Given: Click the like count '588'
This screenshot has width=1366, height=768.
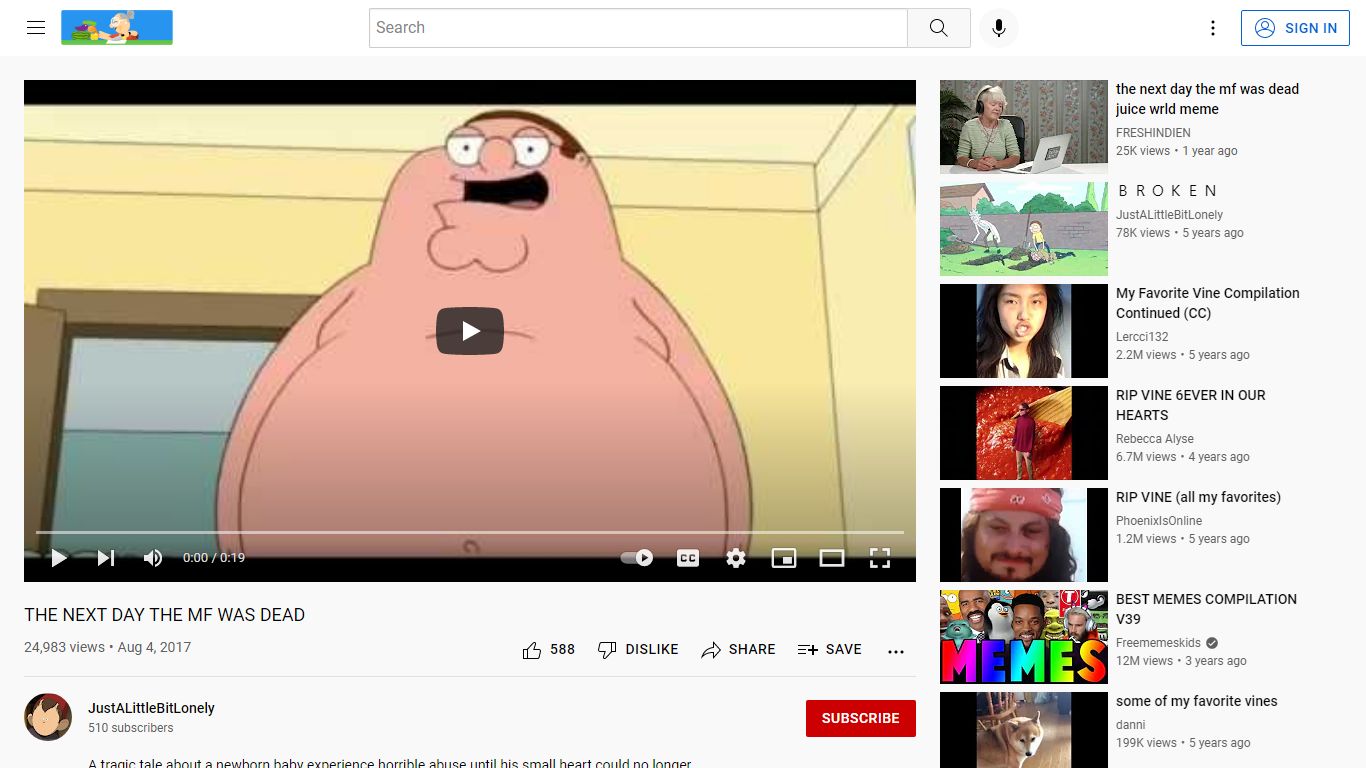Looking at the screenshot, I should tap(563, 650).
